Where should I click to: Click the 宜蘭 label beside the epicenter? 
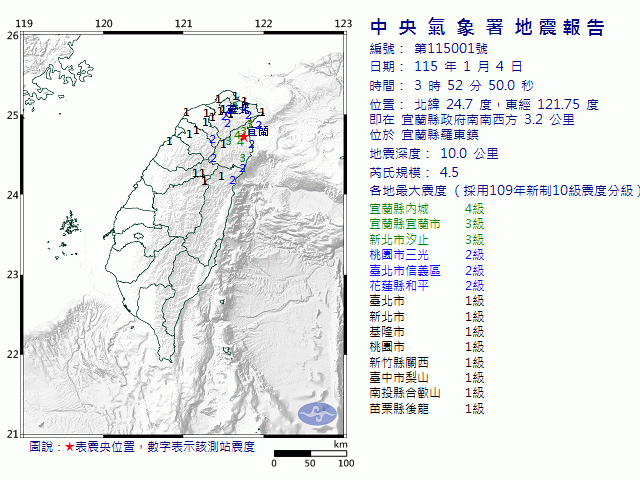(258, 131)
